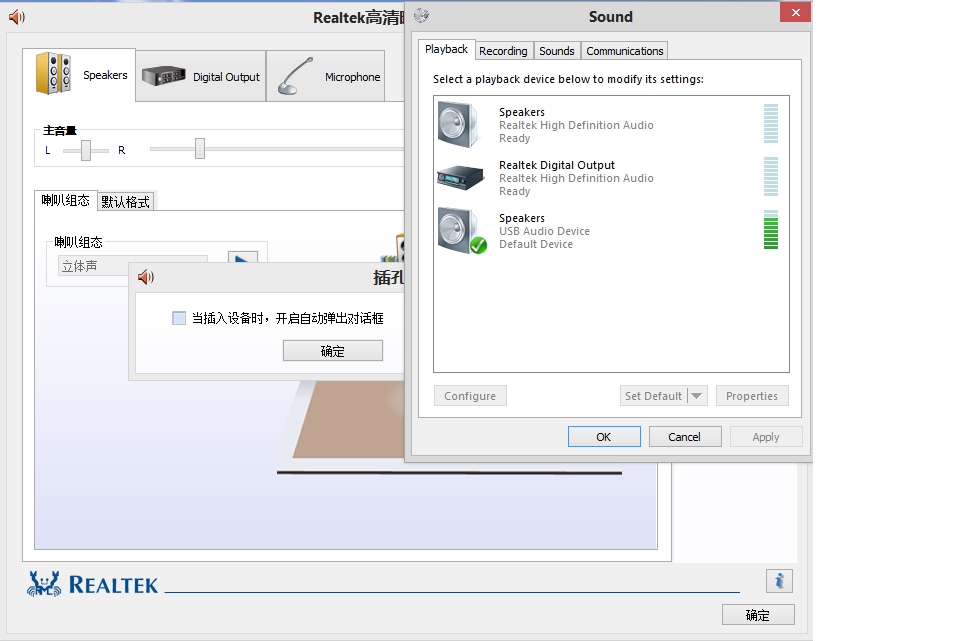Image resolution: width=960 pixels, height=641 pixels.
Task: Play the speaker configuration test
Action: click(242, 260)
